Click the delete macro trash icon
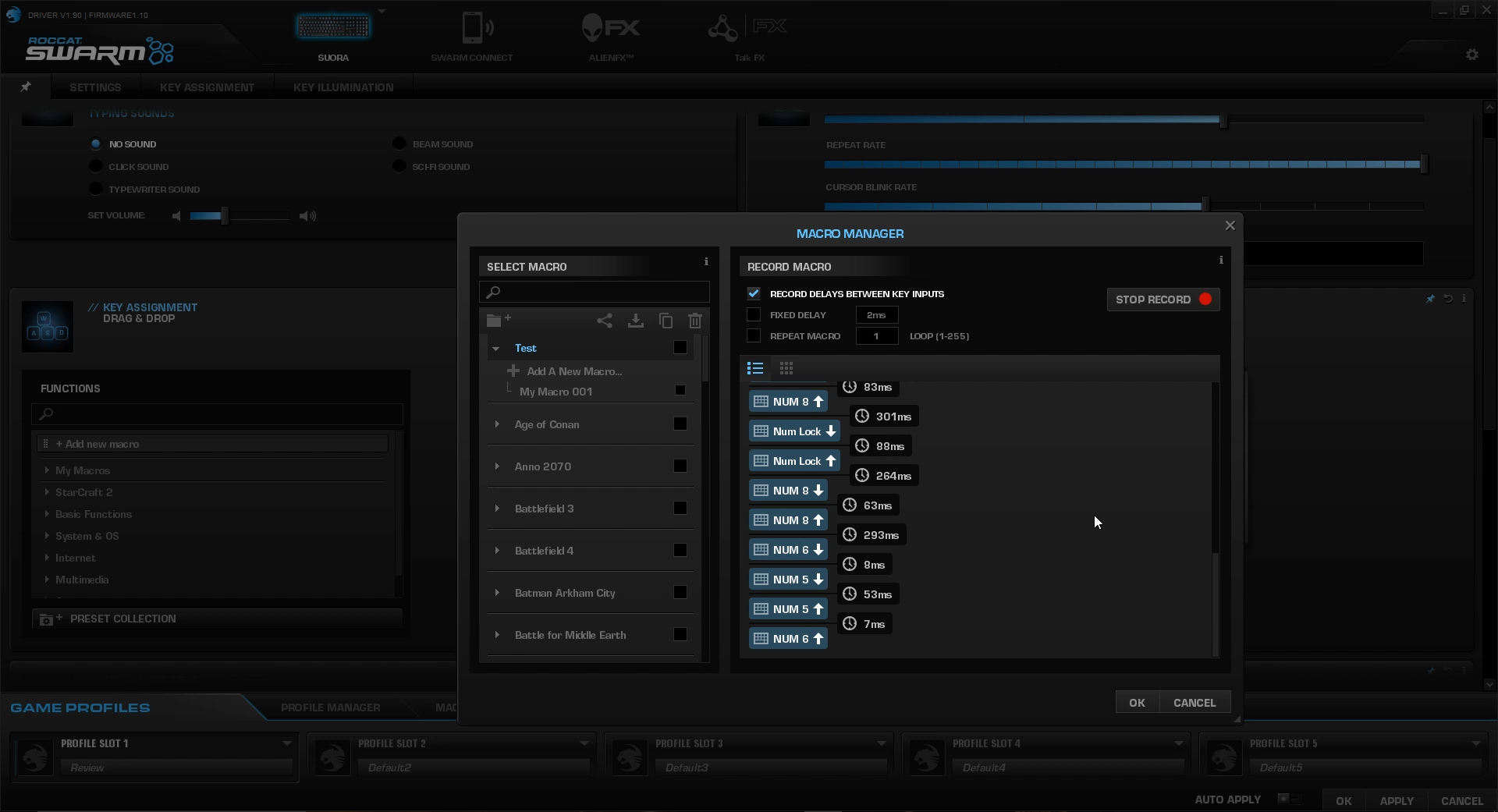 pyautogui.click(x=695, y=321)
